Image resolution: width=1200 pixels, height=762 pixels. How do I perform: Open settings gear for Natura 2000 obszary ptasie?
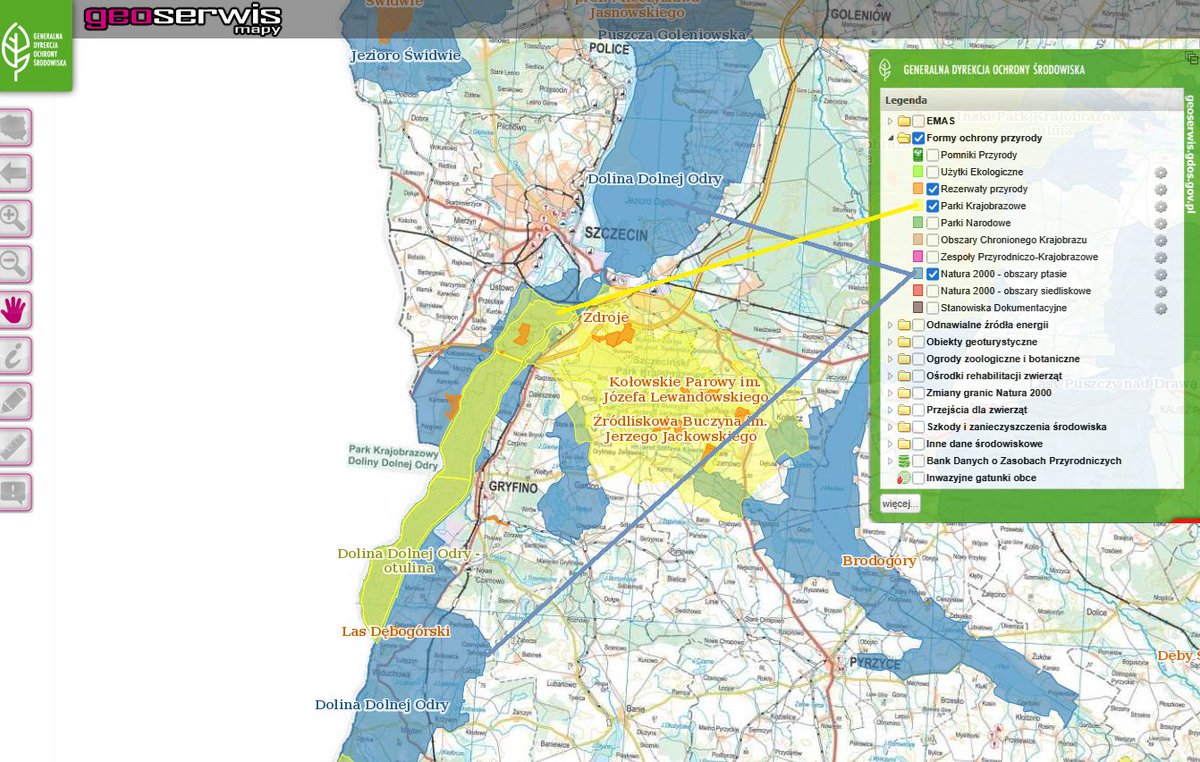(x=1161, y=274)
